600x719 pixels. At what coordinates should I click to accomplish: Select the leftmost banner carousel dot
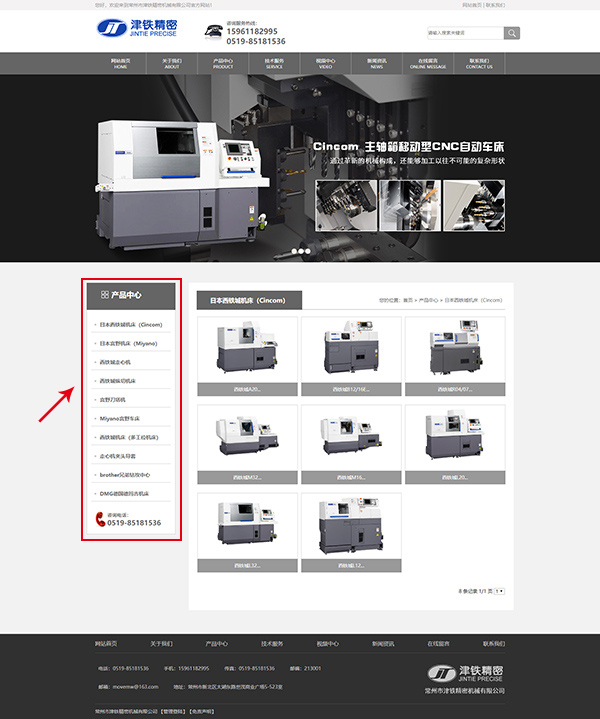coord(294,251)
